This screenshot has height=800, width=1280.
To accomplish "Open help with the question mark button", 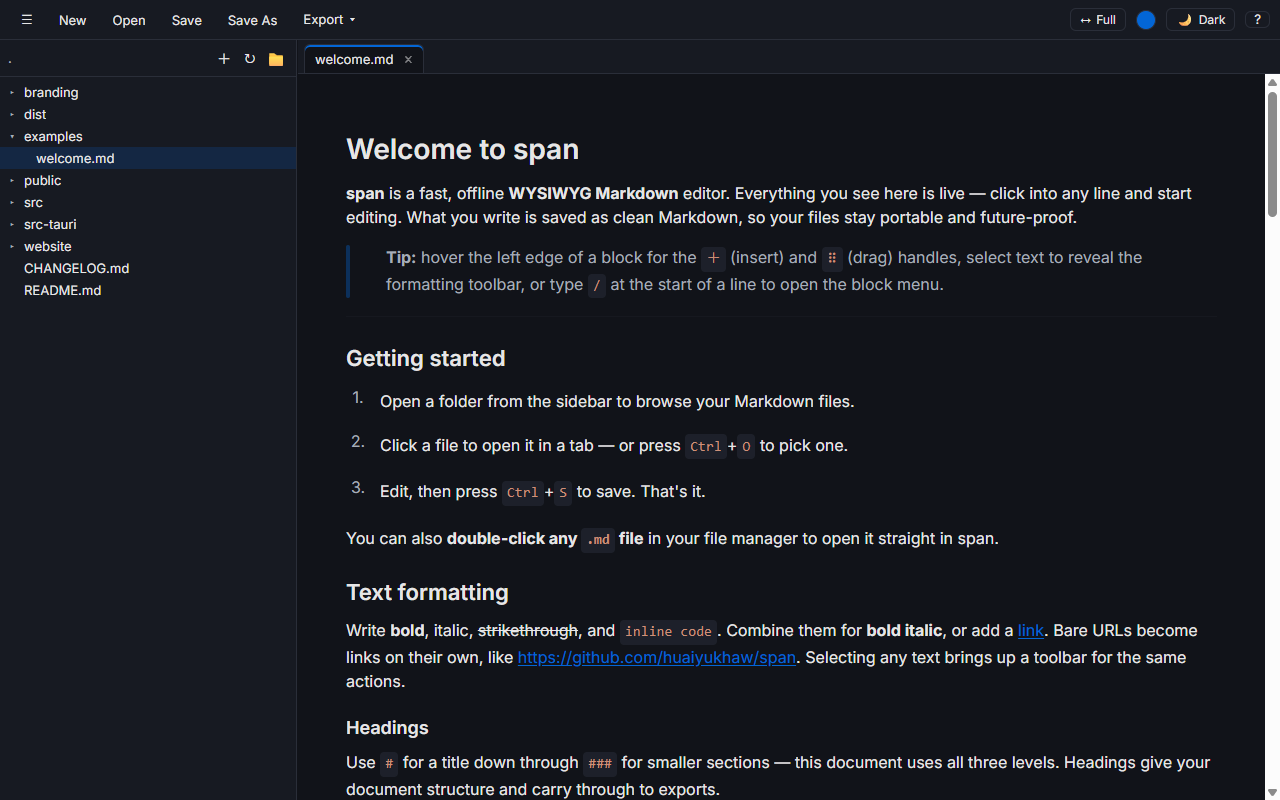I will point(1257,20).
